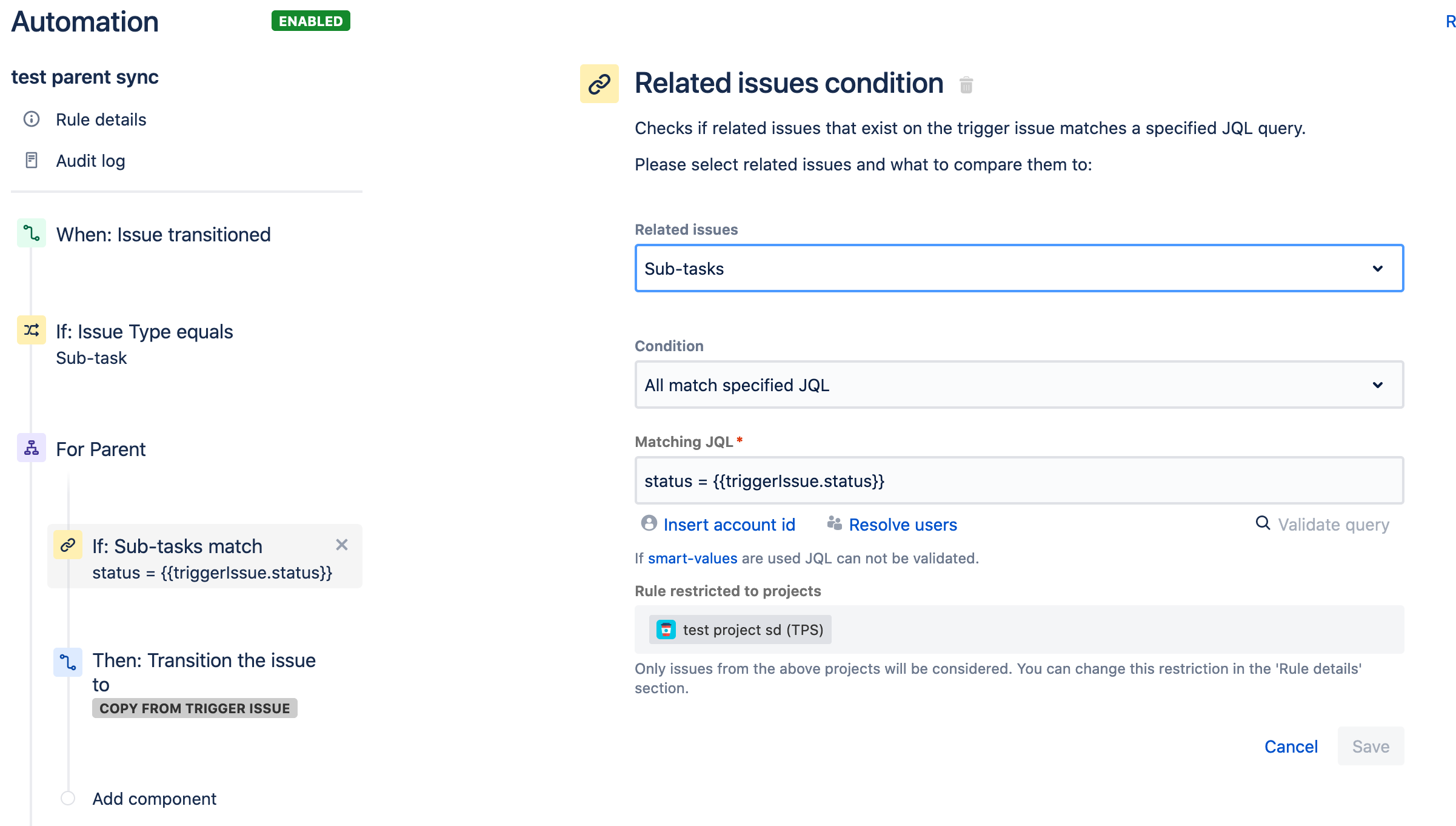Image resolution: width=1456 pixels, height=826 pixels.
Task: Click the test project sd avatar icon
Action: coord(666,630)
